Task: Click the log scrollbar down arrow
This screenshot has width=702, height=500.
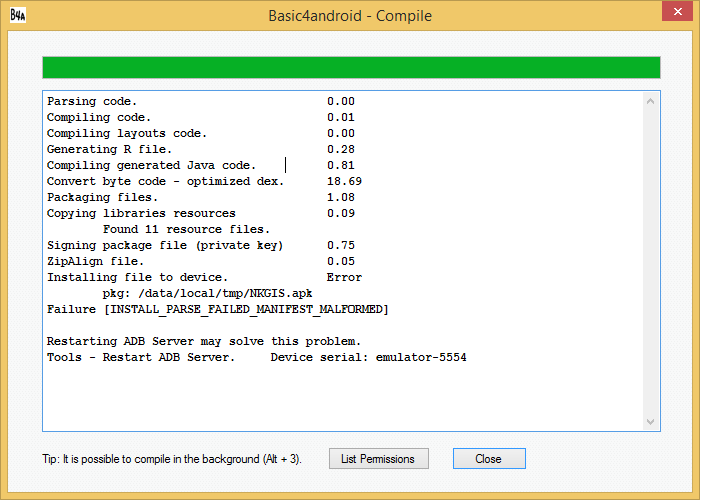Action: pos(651,422)
